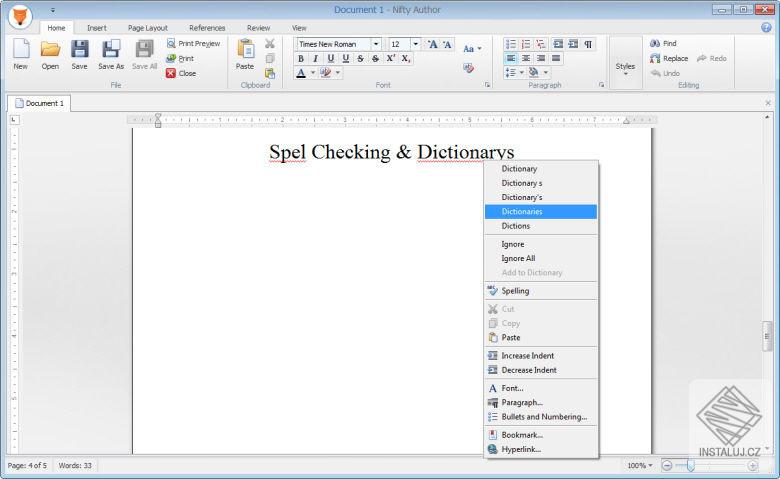Viewport: 780px width, 479px height.
Task: Click the Print command
Action: pos(180,58)
